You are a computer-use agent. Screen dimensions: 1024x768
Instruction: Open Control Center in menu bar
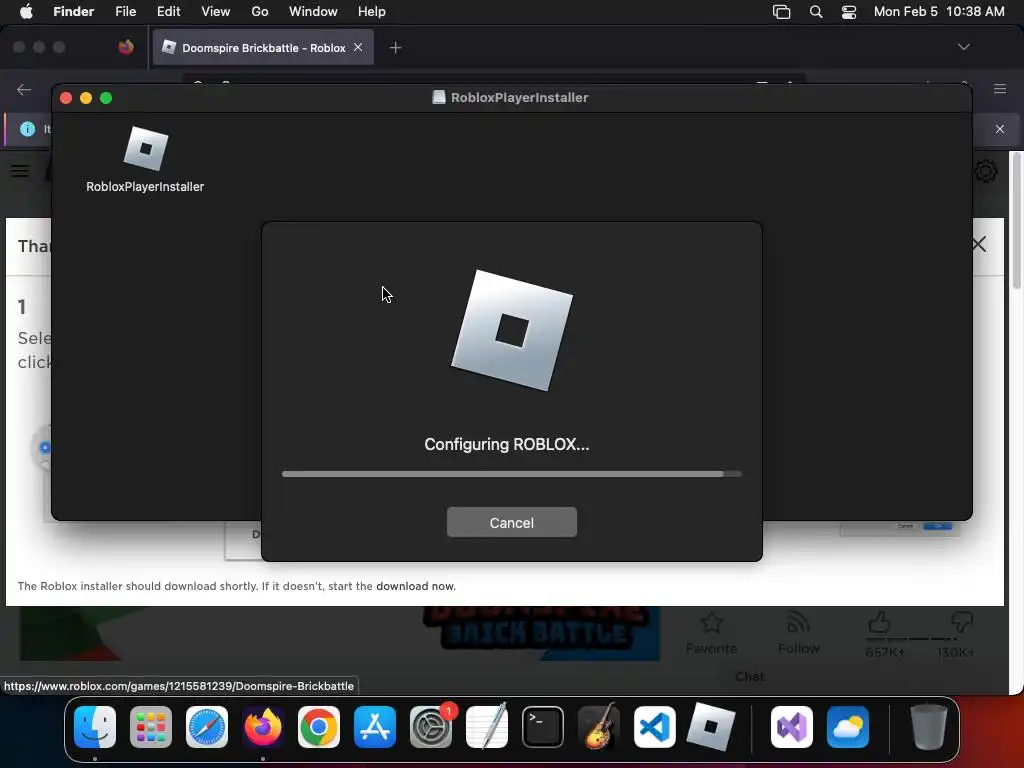[x=848, y=12]
